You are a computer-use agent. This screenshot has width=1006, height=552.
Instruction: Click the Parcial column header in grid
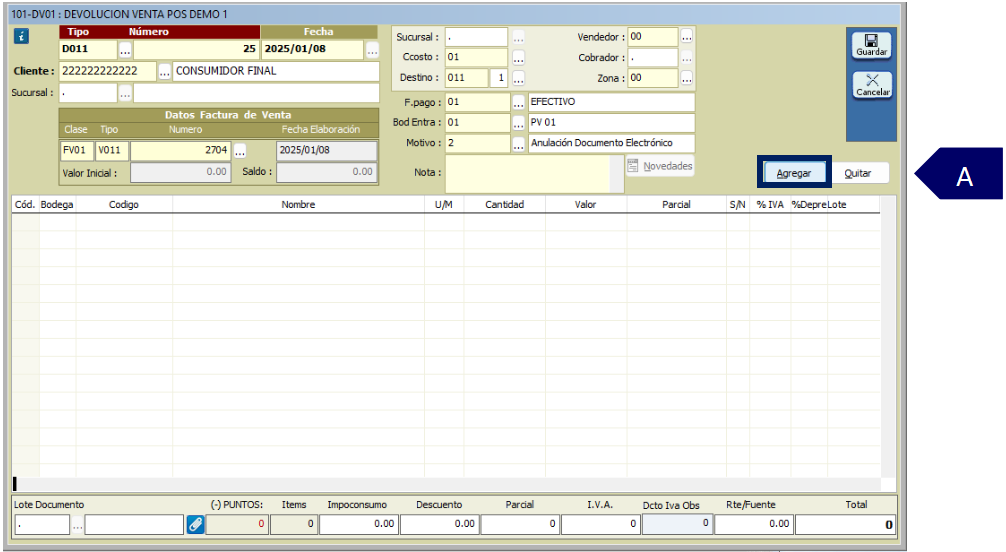pyautogui.click(x=676, y=205)
